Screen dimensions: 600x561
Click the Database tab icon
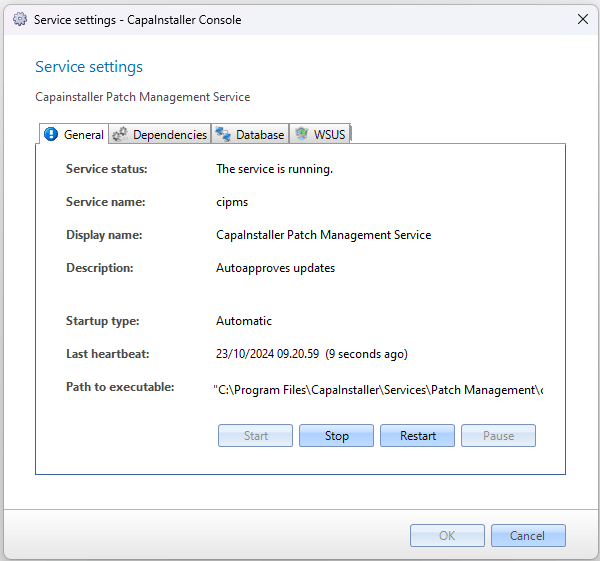point(223,134)
